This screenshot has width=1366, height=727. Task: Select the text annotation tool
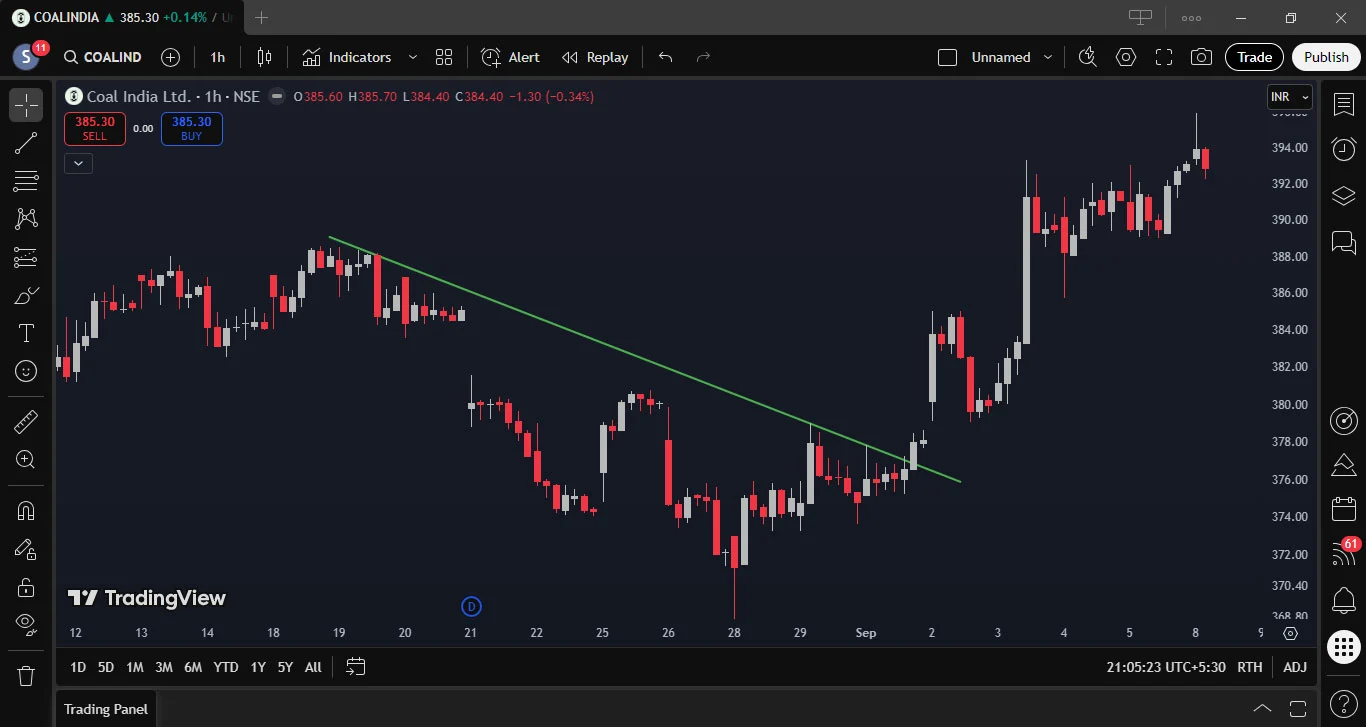pos(26,333)
